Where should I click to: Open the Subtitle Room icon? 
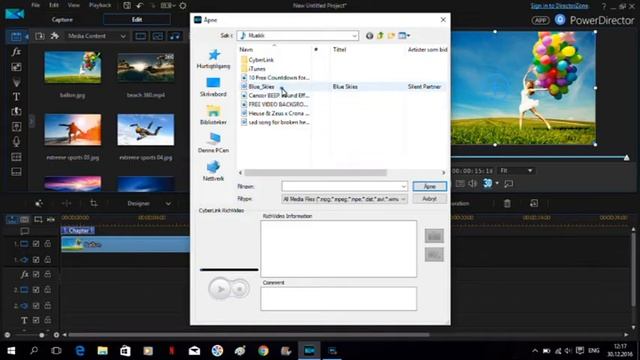pos(16,171)
